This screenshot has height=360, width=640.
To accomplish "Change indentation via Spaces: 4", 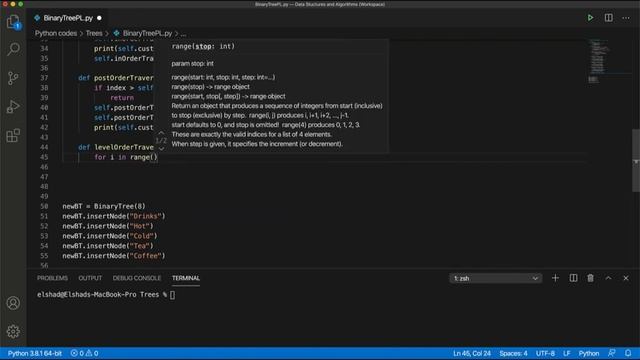I will (x=513, y=353).
